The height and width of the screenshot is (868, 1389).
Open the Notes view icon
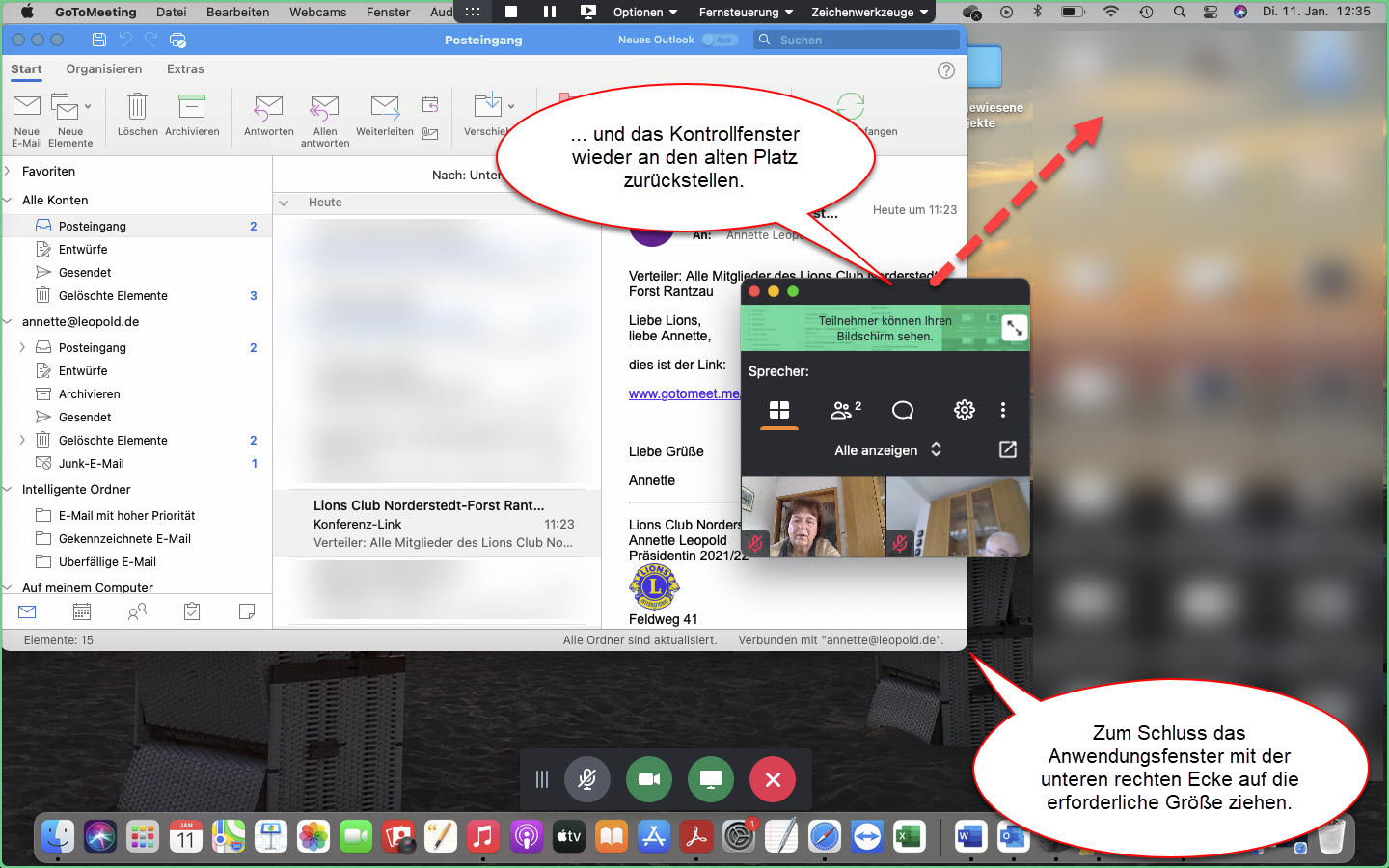tap(247, 611)
